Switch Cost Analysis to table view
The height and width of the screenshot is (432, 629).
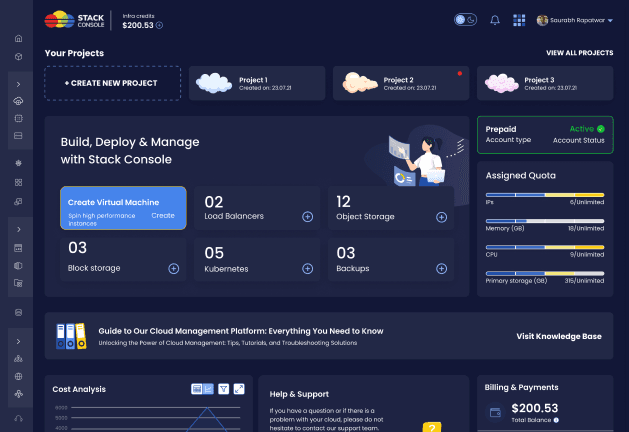click(196, 388)
